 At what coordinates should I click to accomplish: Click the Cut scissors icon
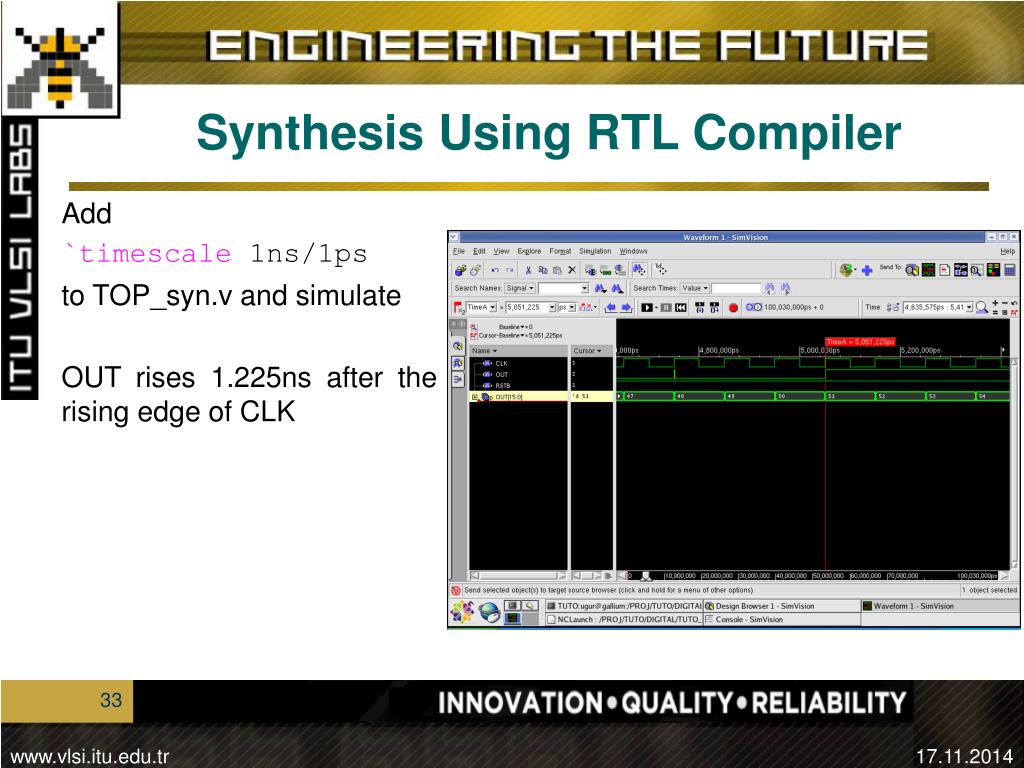click(x=528, y=270)
